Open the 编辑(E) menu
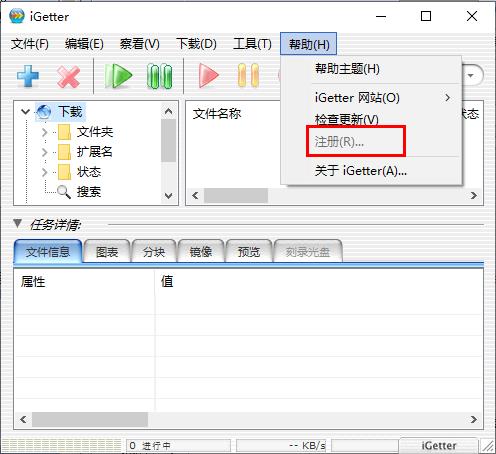The width and height of the screenshot is (496, 454). 84,44
